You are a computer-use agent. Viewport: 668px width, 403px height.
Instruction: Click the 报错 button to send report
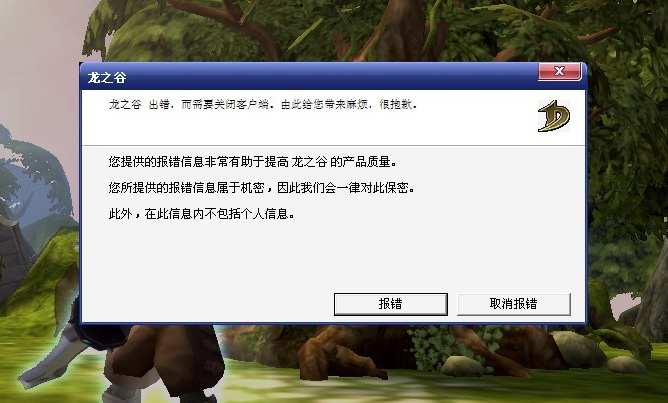tap(391, 304)
